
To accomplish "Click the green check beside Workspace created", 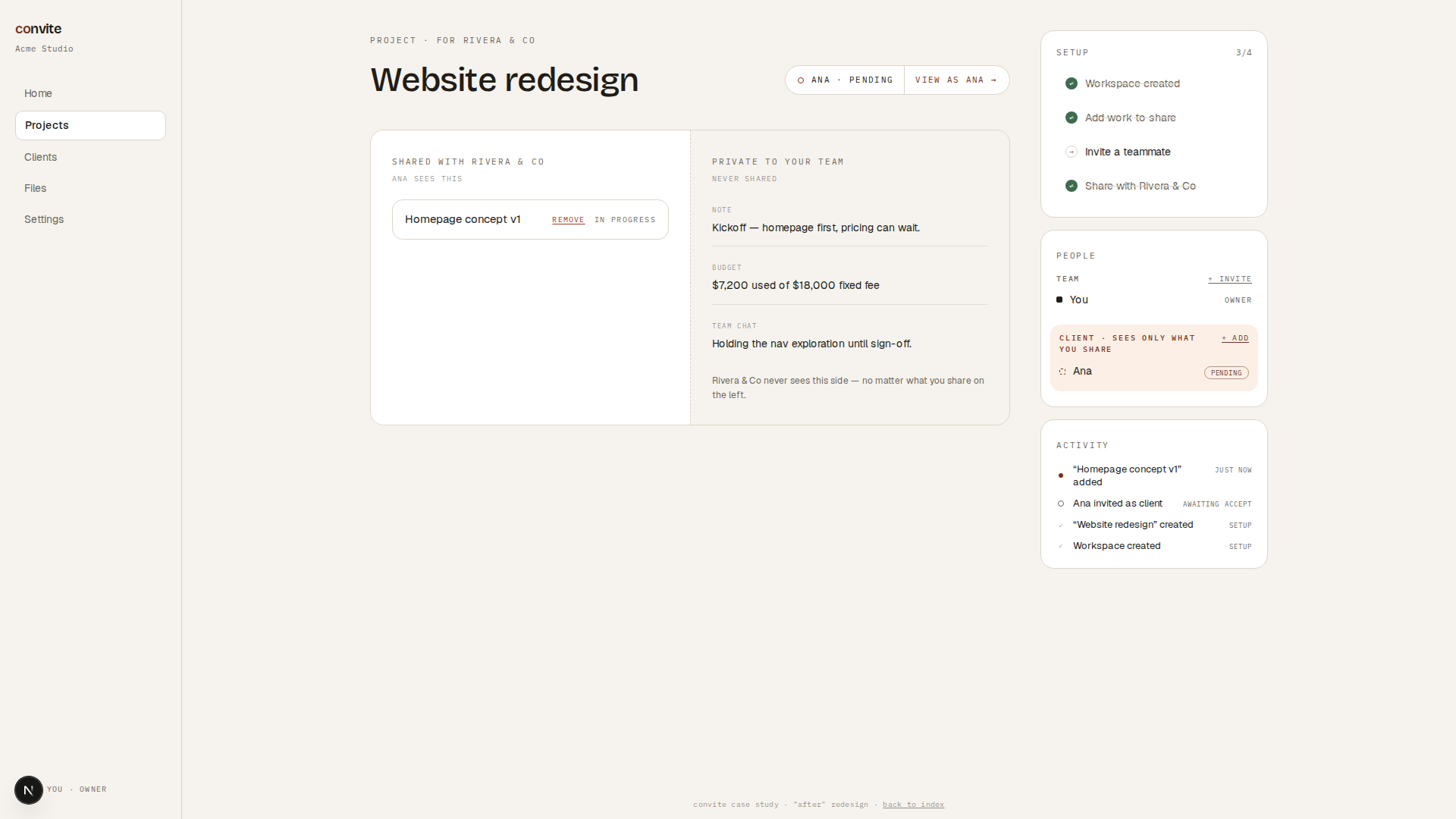I will click(1072, 83).
